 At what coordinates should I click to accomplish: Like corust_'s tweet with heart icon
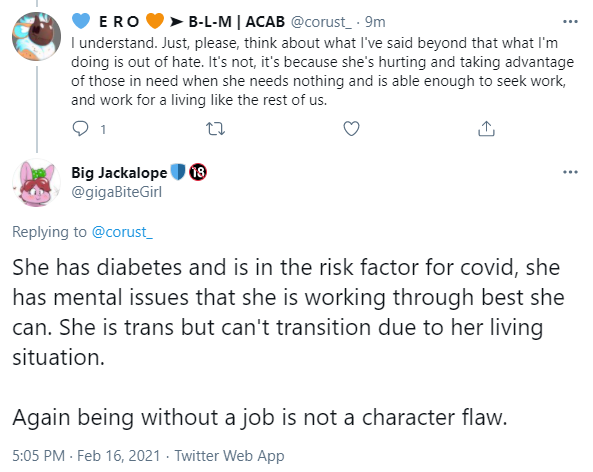click(x=351, y=129)
